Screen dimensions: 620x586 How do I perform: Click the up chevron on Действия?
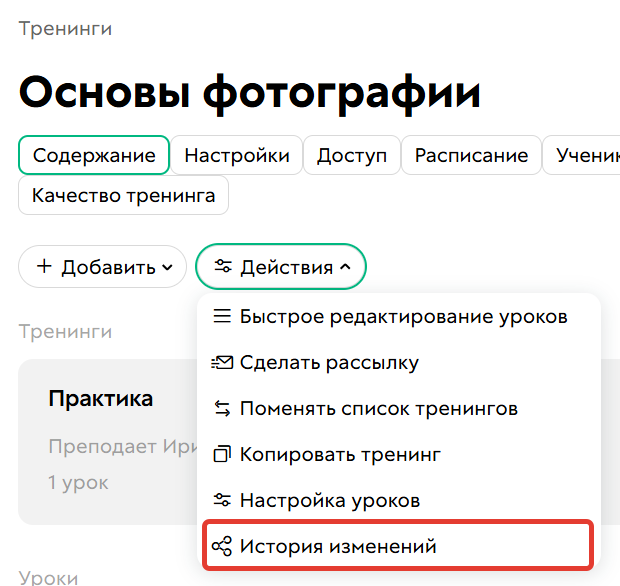[345, 267]
